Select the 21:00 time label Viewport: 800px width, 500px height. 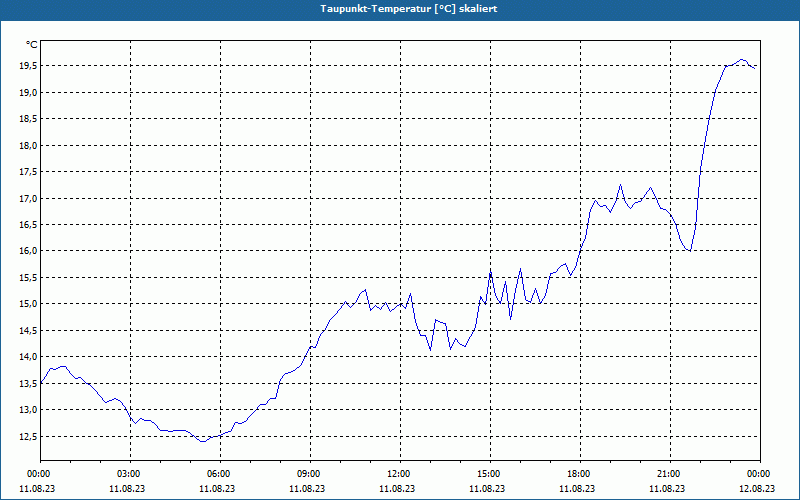(x=668, y=474)
